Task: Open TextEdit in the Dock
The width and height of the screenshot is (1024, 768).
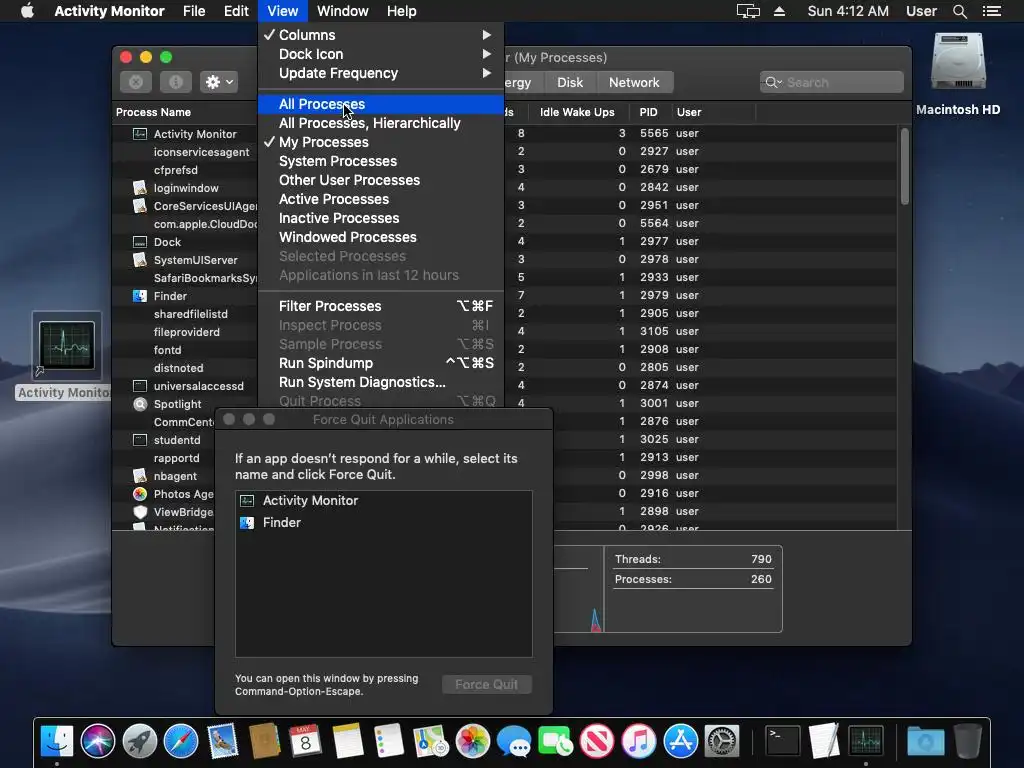Action: pyautogui.click(x=824, y=741)
